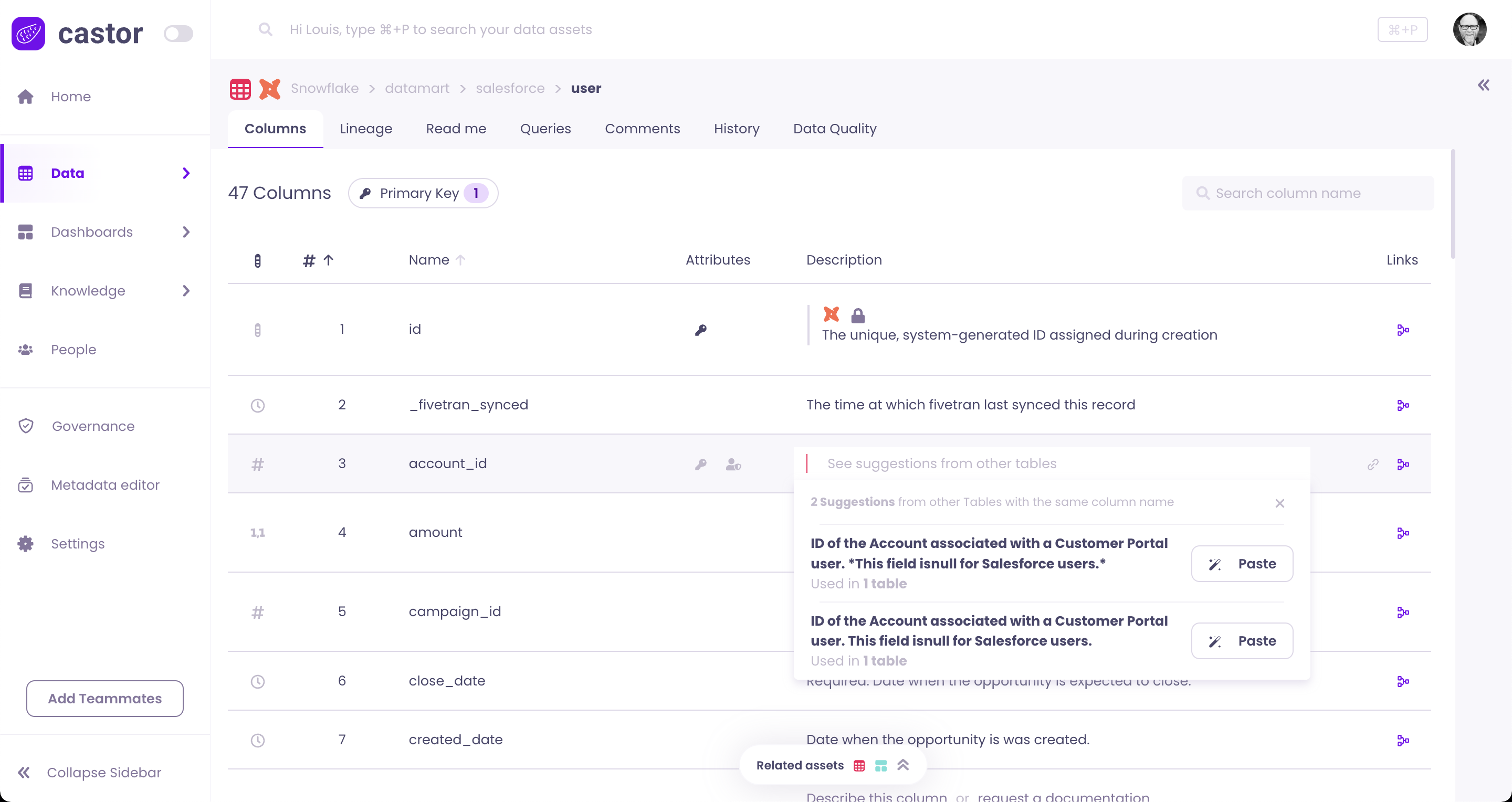The image size is (1512, 802).
Task: Toggle the Primary Key filter chip
Action: click(423, 193)
